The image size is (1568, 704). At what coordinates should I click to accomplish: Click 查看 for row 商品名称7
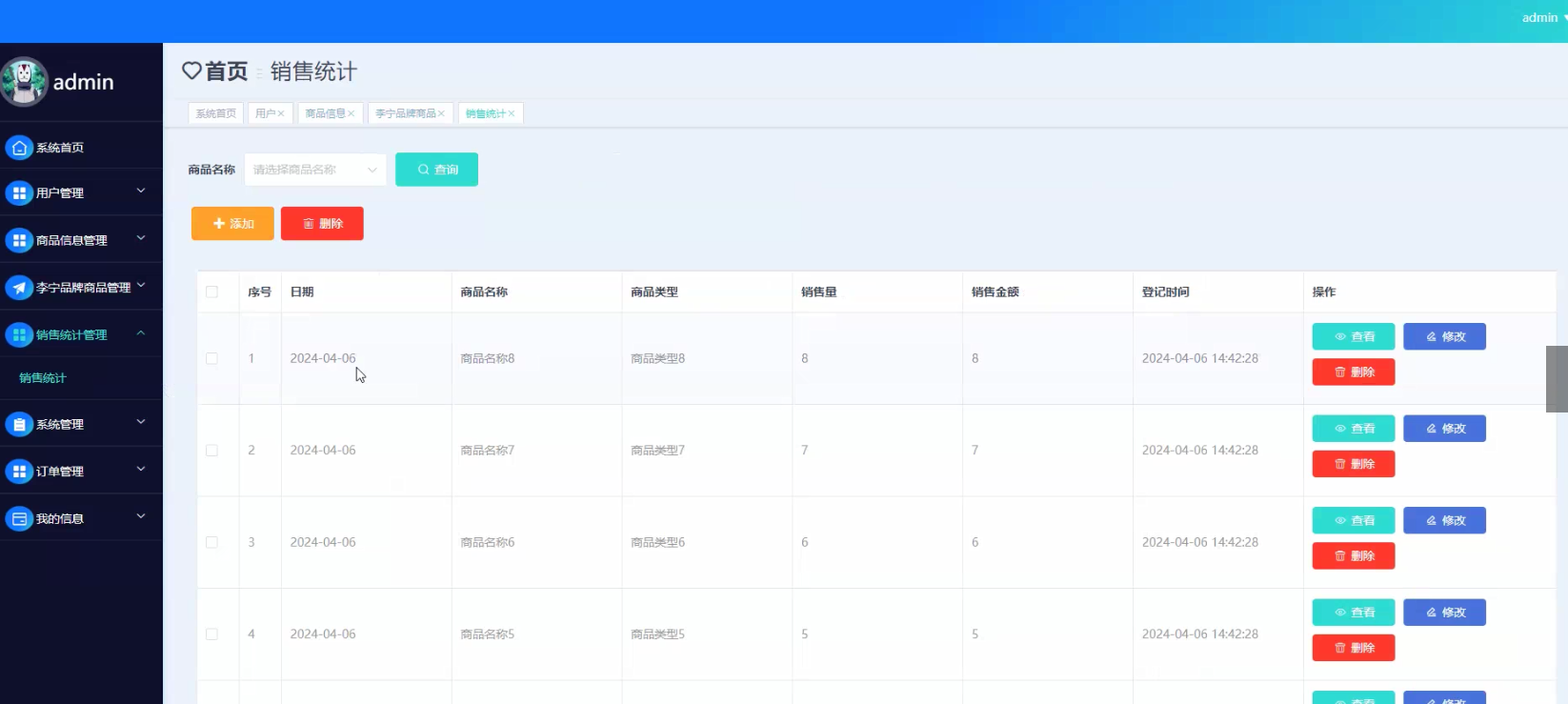(1354, 429)
